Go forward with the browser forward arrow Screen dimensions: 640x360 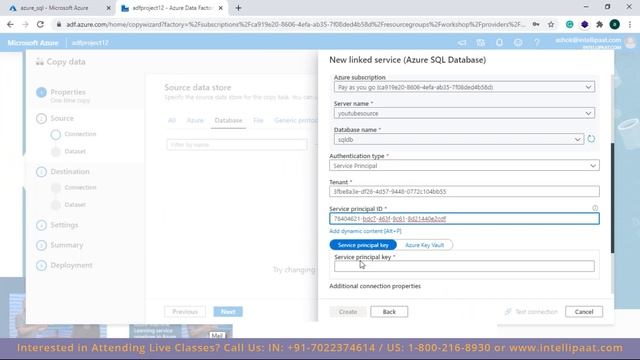point(25,24)
